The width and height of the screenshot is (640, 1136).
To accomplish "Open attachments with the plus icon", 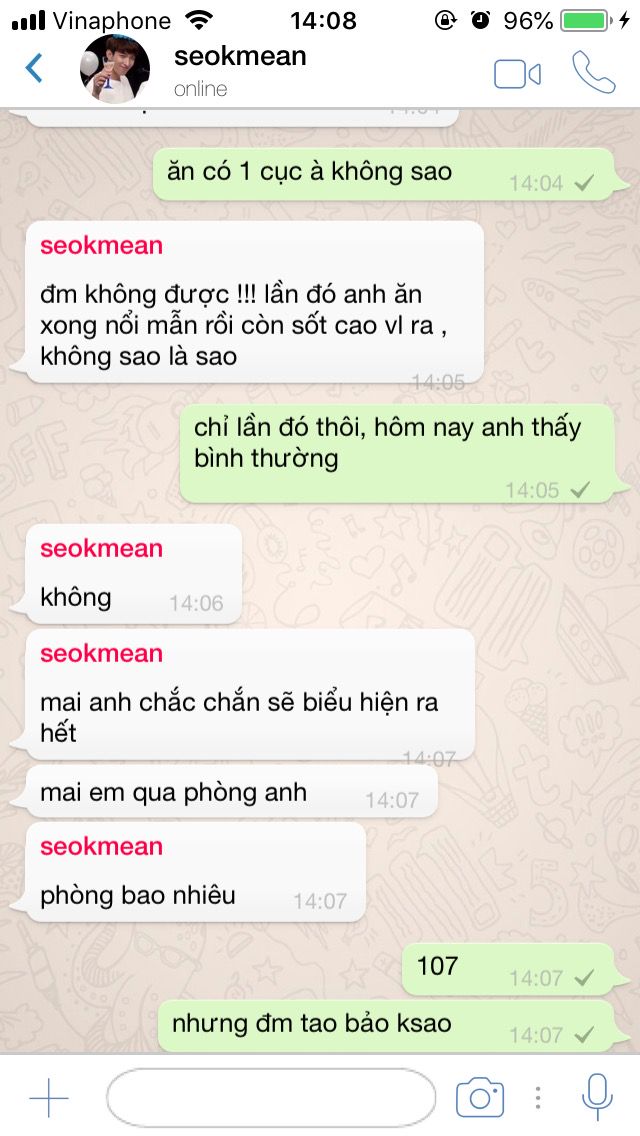I will (x=49, y=1098).
